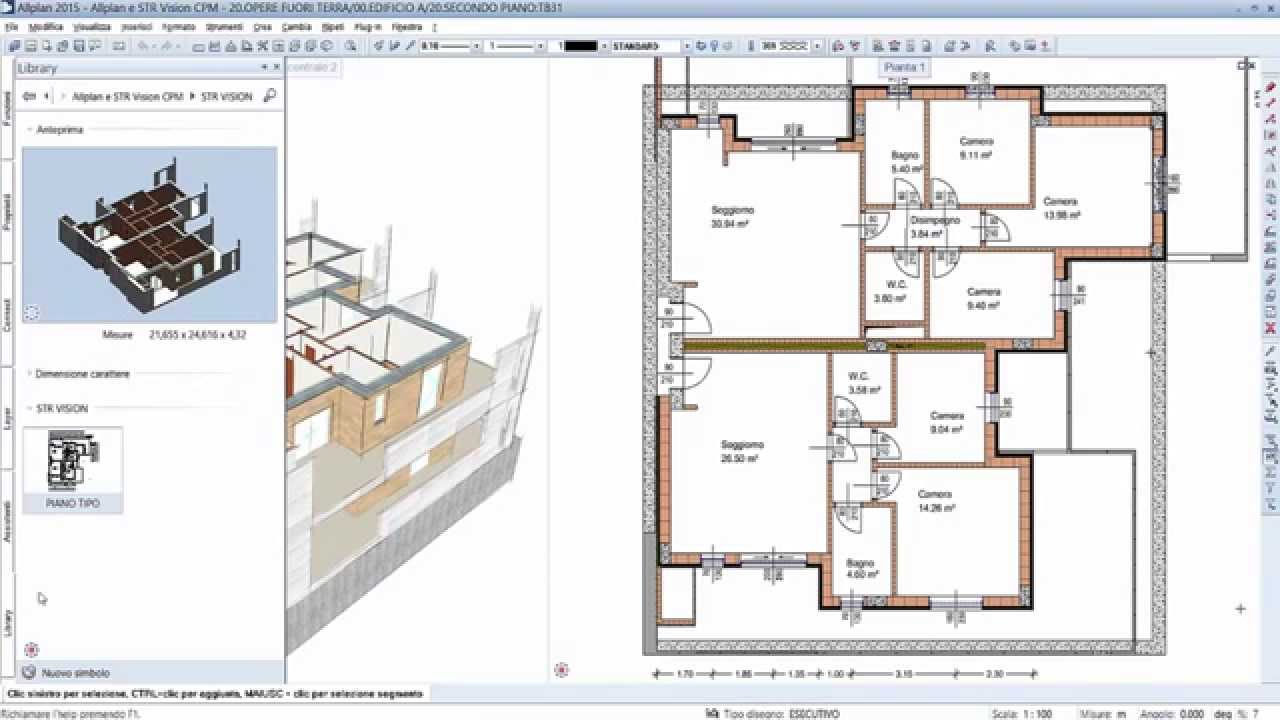Viewport: 1280px width, 720px height.
Task: Go back using the Library back arrow
Action: (29, 96)
